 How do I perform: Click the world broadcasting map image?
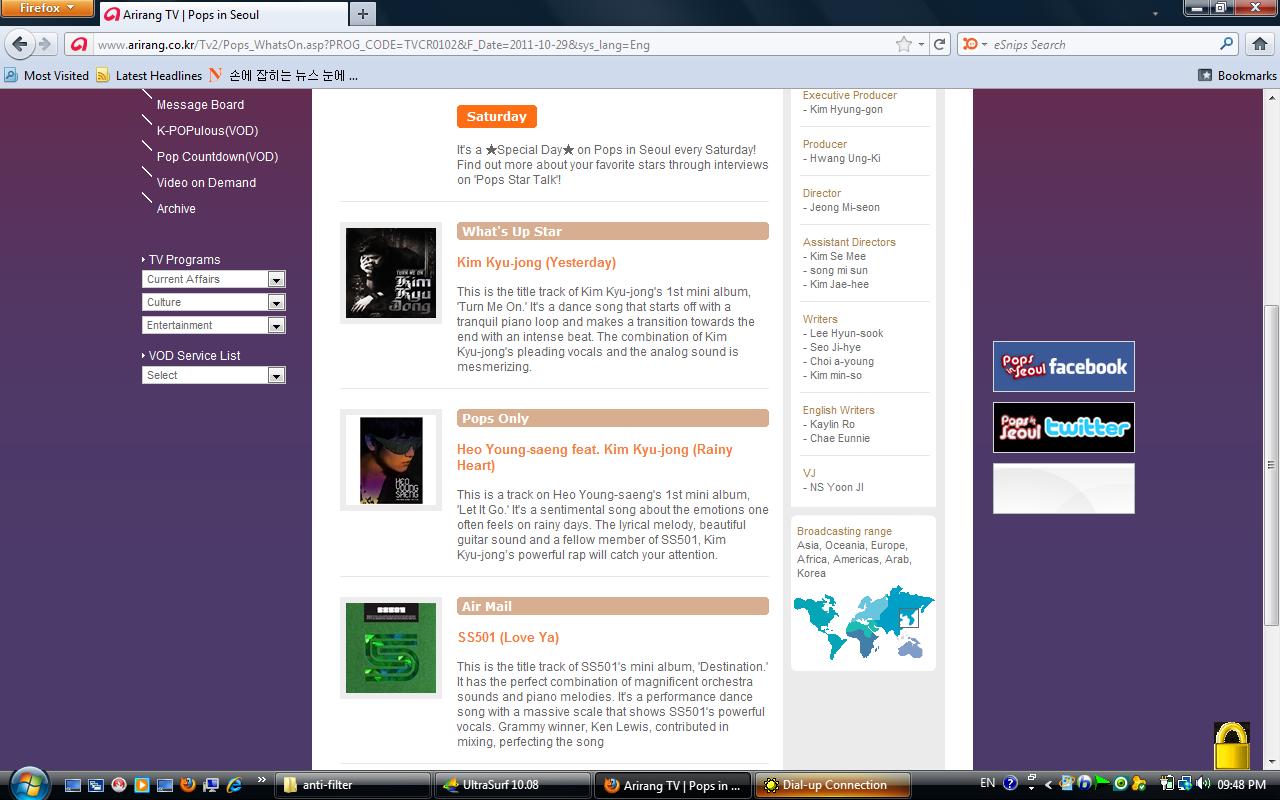(x=863, y=622)
